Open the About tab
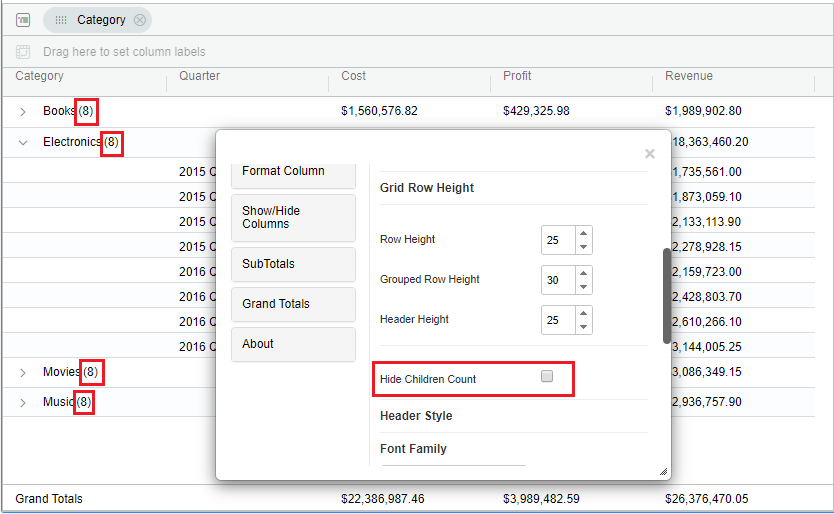This screenshot has width=834, height=514. click(293, 344)
